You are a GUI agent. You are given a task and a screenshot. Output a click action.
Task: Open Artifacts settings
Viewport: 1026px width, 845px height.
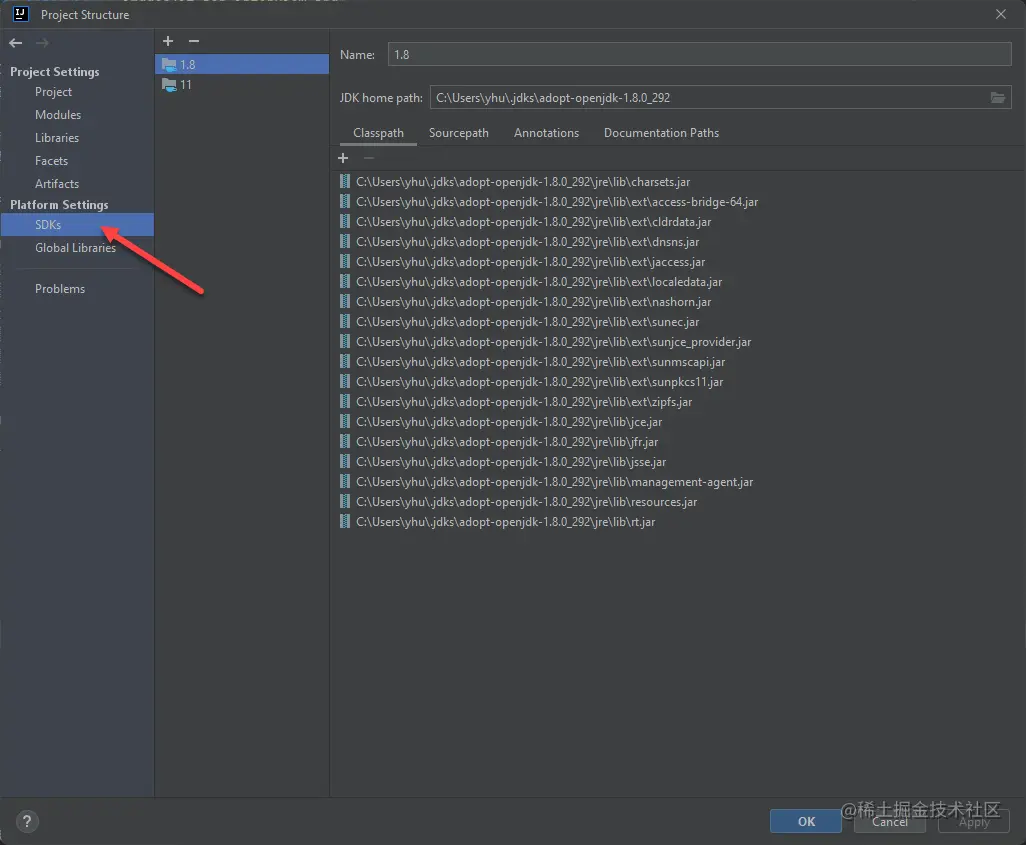click(57, 184)
